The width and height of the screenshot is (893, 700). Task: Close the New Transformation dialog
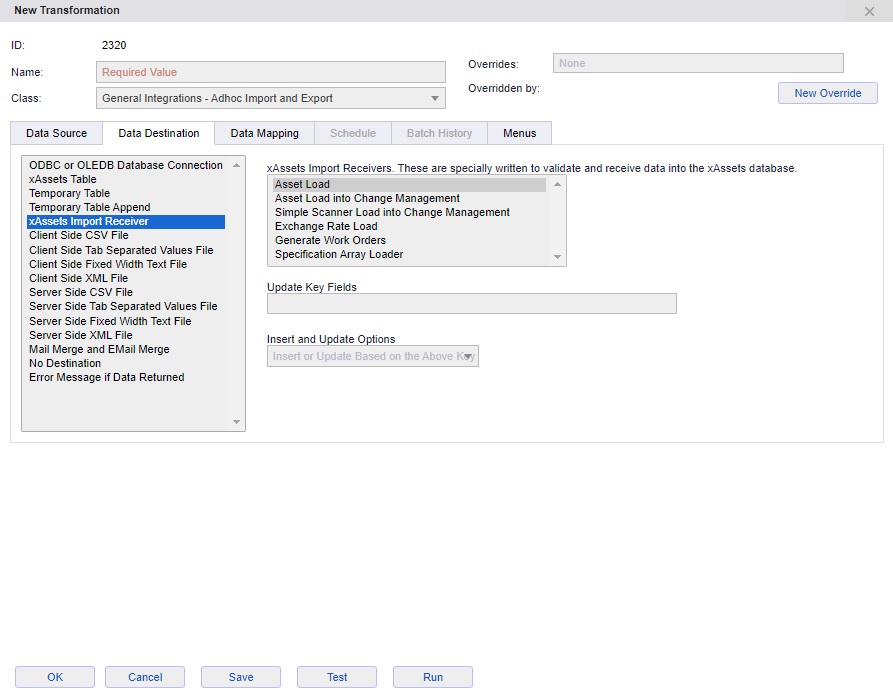(869, 11)
